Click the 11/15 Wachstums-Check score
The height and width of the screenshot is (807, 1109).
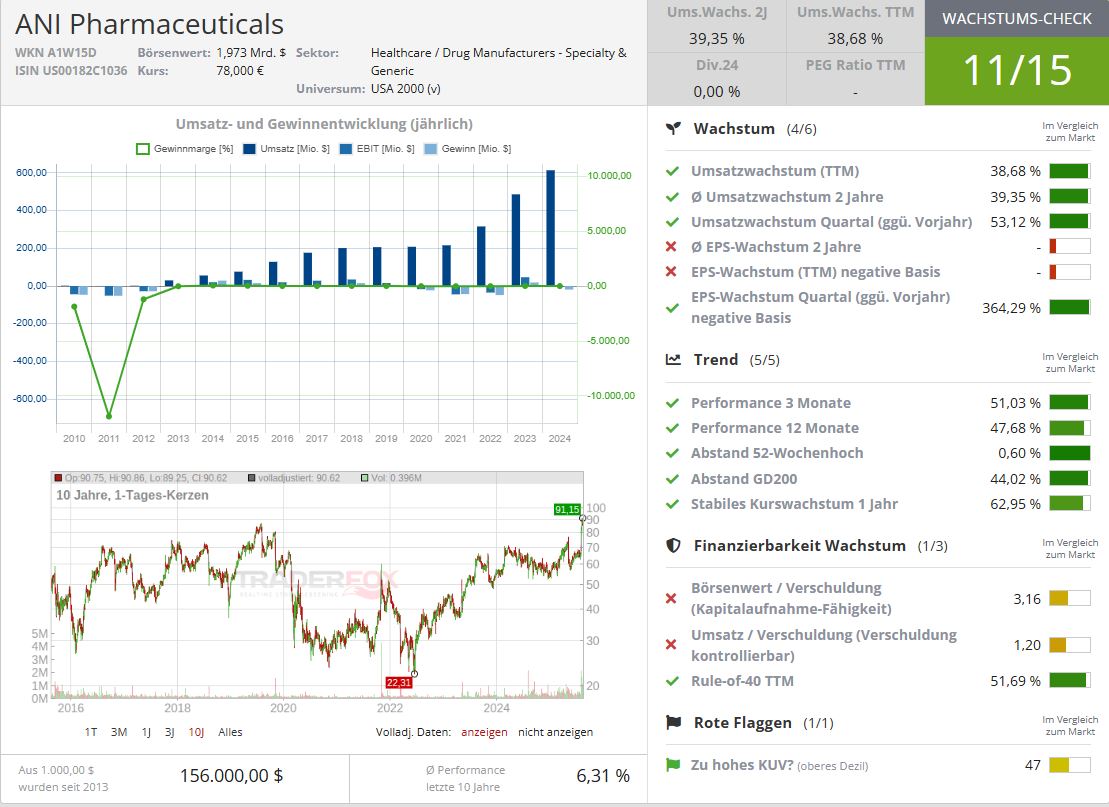[1017, 70]
